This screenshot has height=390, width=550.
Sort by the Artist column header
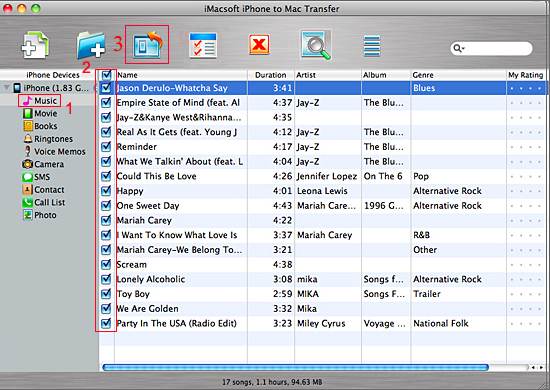[x=328, y=75]
